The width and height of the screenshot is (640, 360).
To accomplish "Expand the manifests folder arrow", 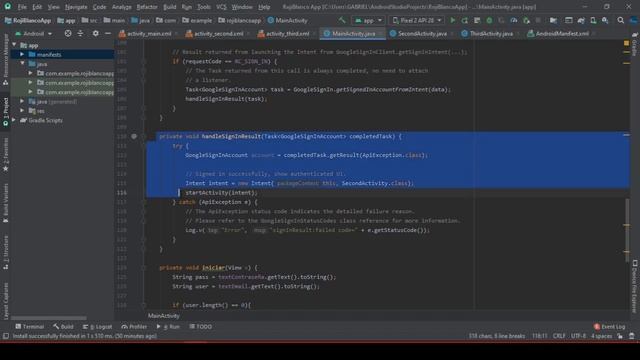I will (22, 54).
